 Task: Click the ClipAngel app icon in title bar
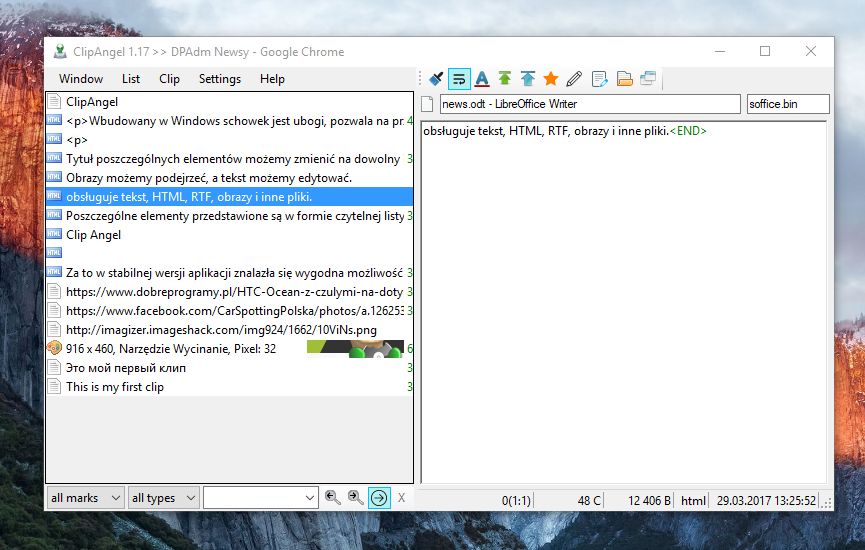pyautogui.click(x=60, y=51)
